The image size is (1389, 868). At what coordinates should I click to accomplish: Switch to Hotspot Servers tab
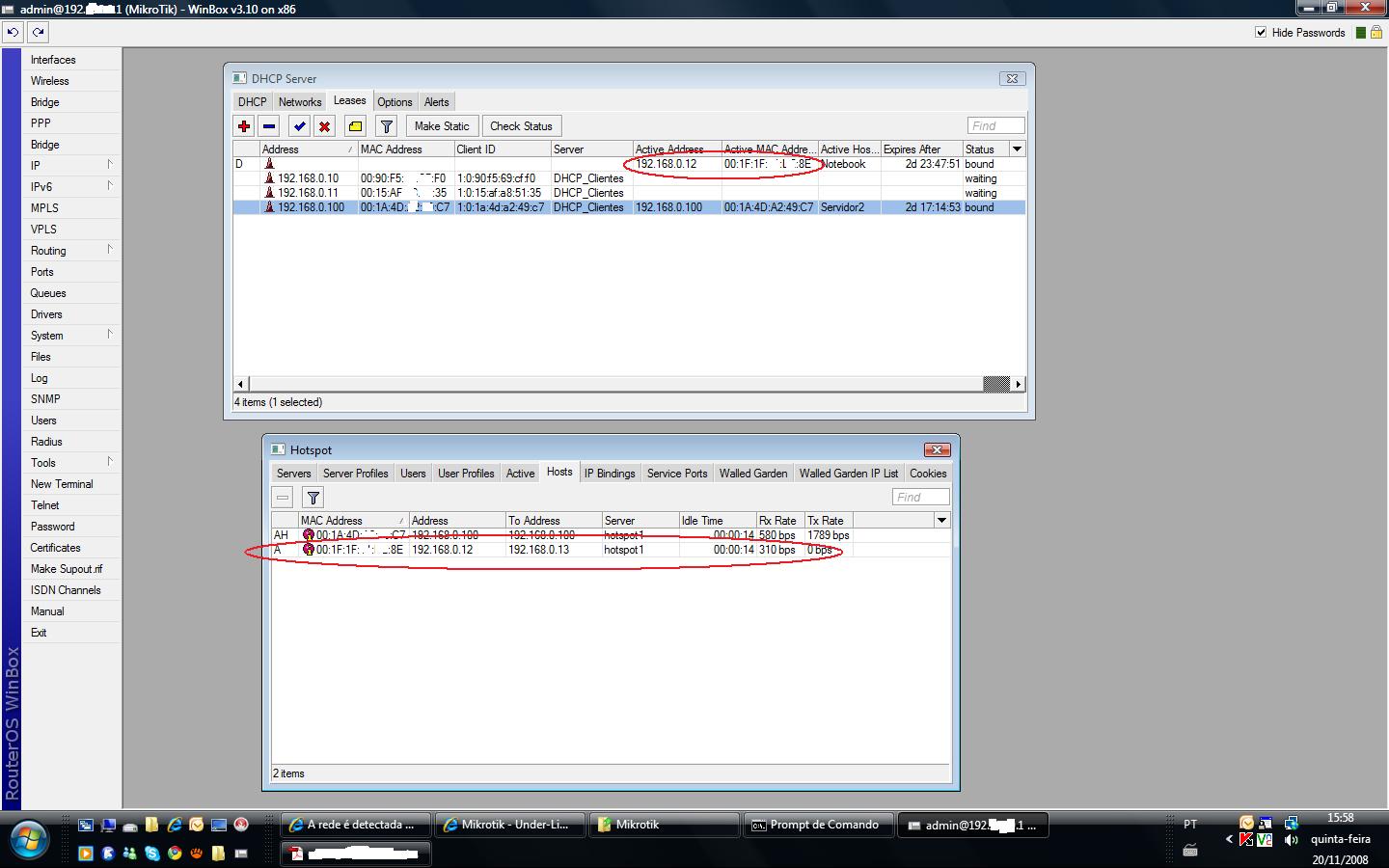[x=293, y=473]
